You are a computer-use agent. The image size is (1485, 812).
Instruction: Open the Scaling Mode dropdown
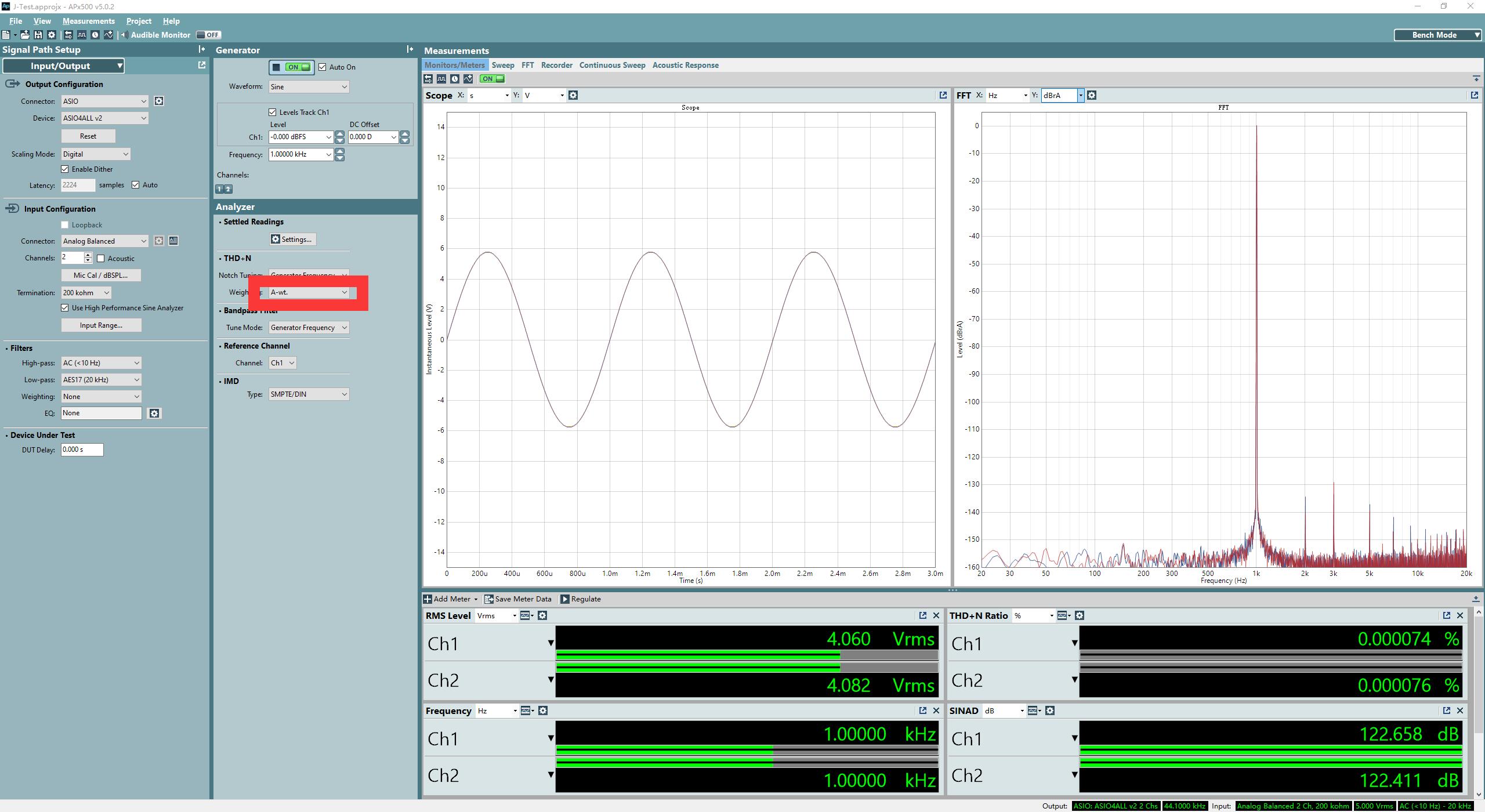coord(96,154)
